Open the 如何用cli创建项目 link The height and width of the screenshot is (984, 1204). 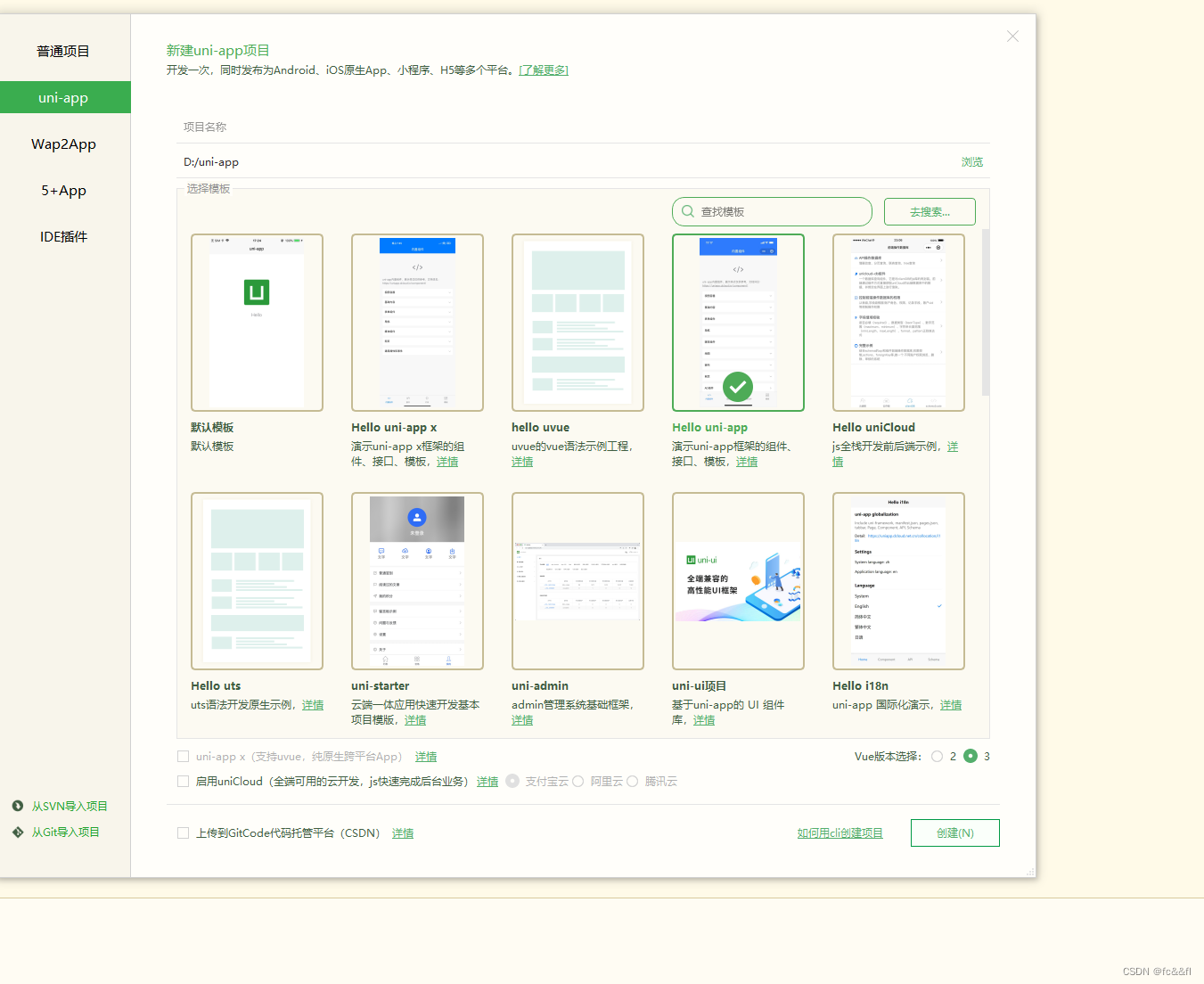[x=840, y=832]
